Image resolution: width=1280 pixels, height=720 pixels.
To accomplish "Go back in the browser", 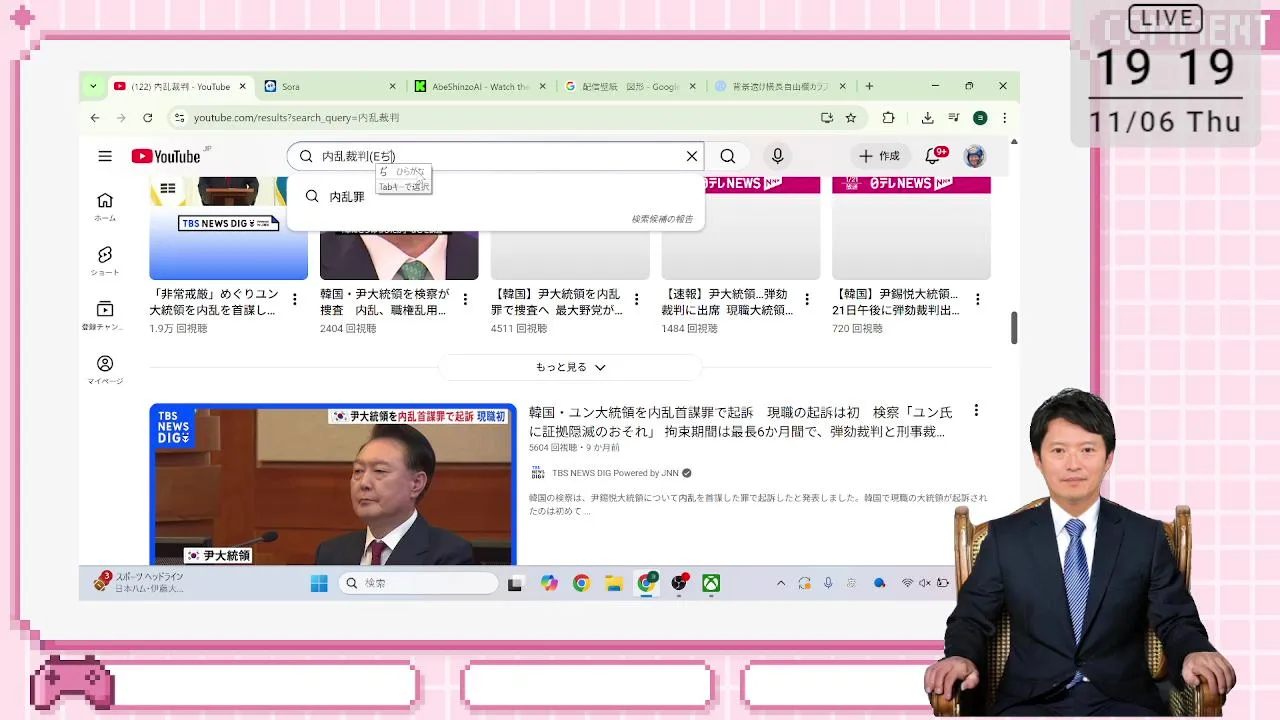I will [95, 117].
